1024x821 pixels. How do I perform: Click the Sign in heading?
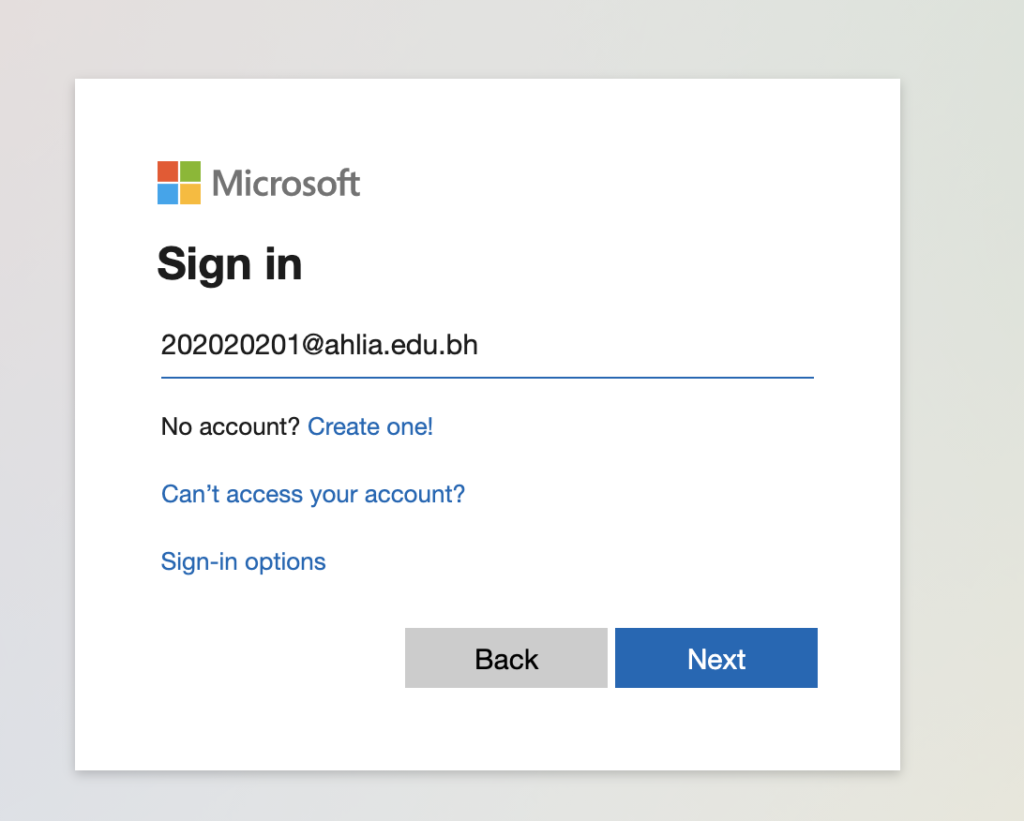pyautogui.click(x=229, y=264)
